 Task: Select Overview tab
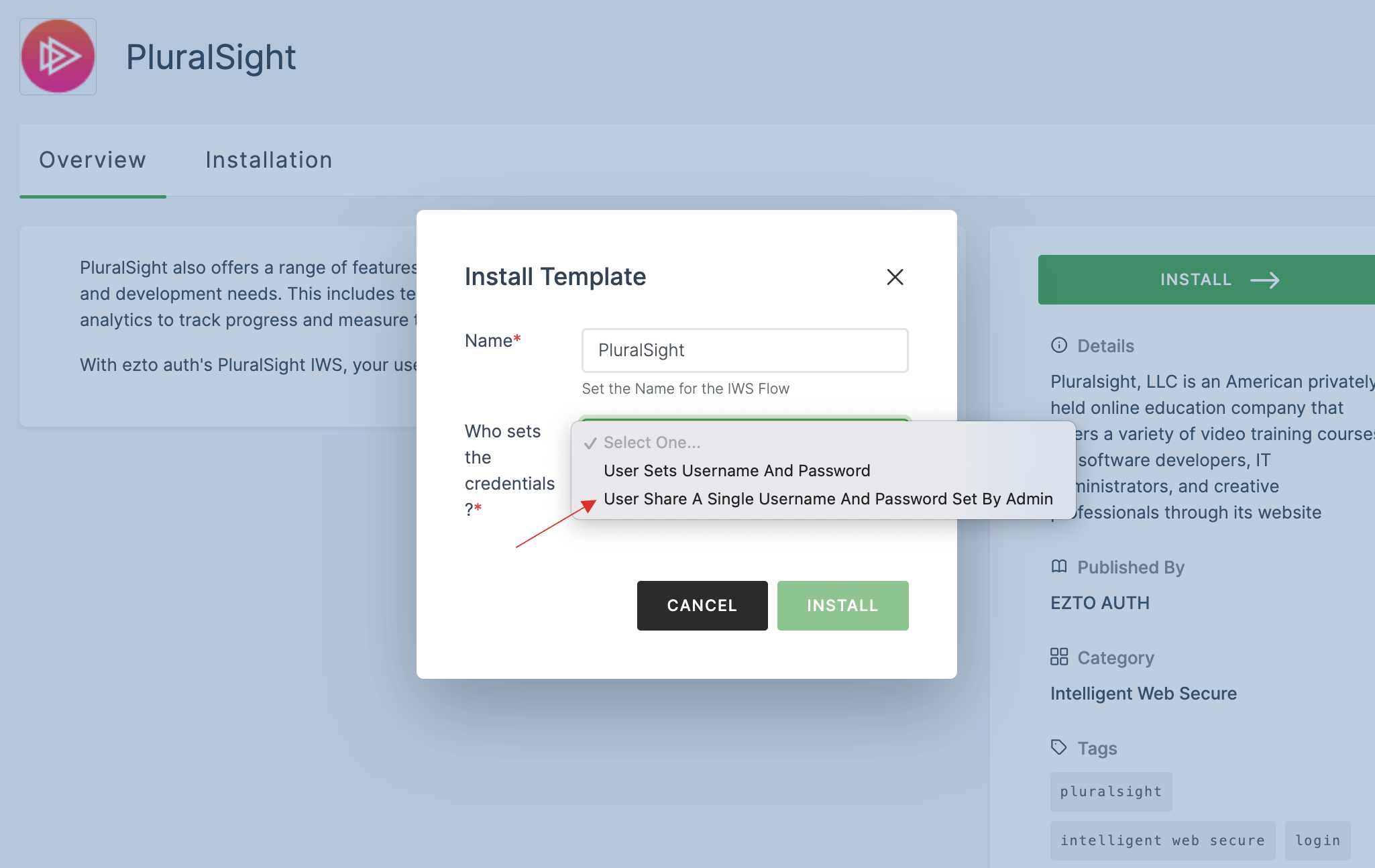click(x=92, y=158)
